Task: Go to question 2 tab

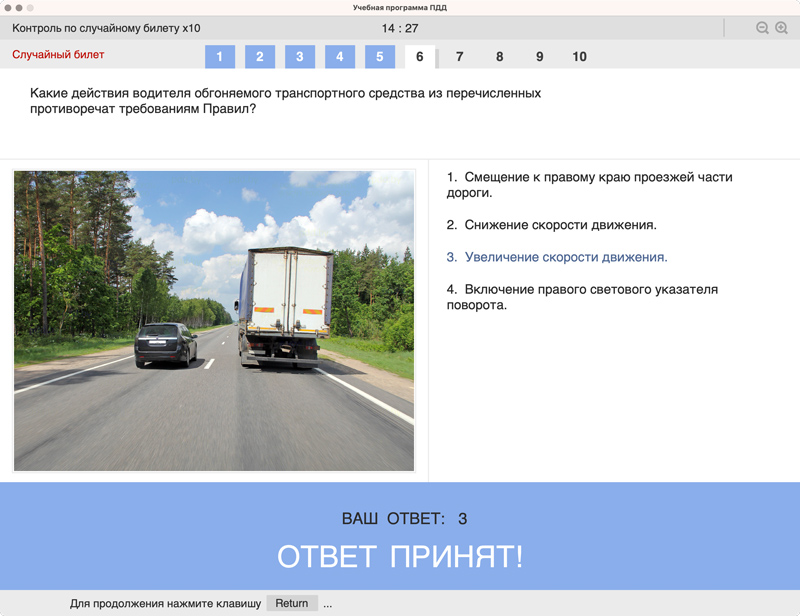Action: pos(260,57)
